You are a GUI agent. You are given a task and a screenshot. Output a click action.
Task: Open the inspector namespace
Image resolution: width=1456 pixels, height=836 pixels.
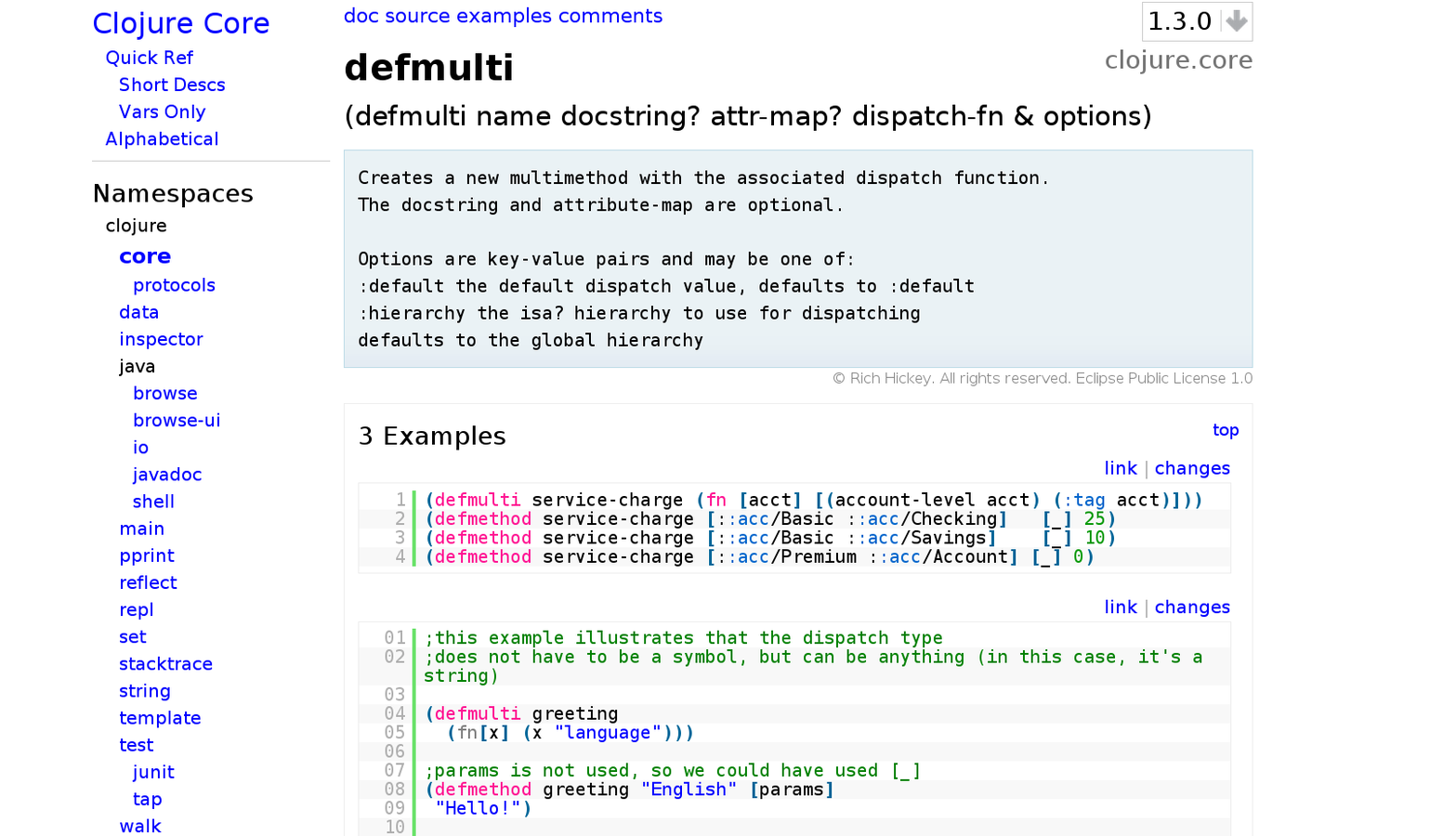[161, 339]
